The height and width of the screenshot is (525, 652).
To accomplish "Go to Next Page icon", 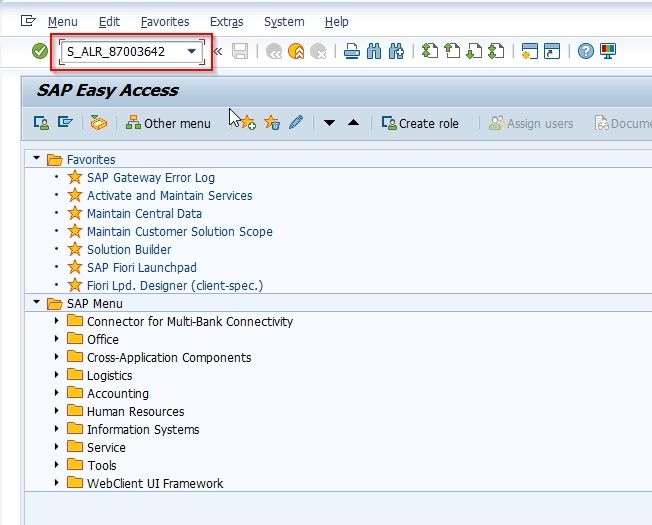I will point(474,51).
